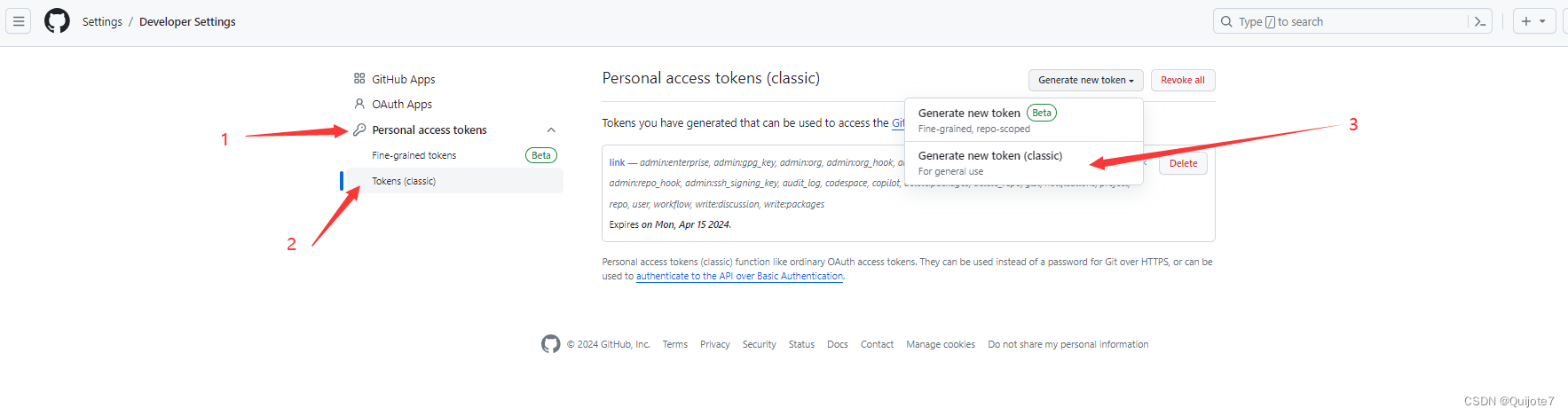Open the hamburger navigation menu

pos(19,21)
